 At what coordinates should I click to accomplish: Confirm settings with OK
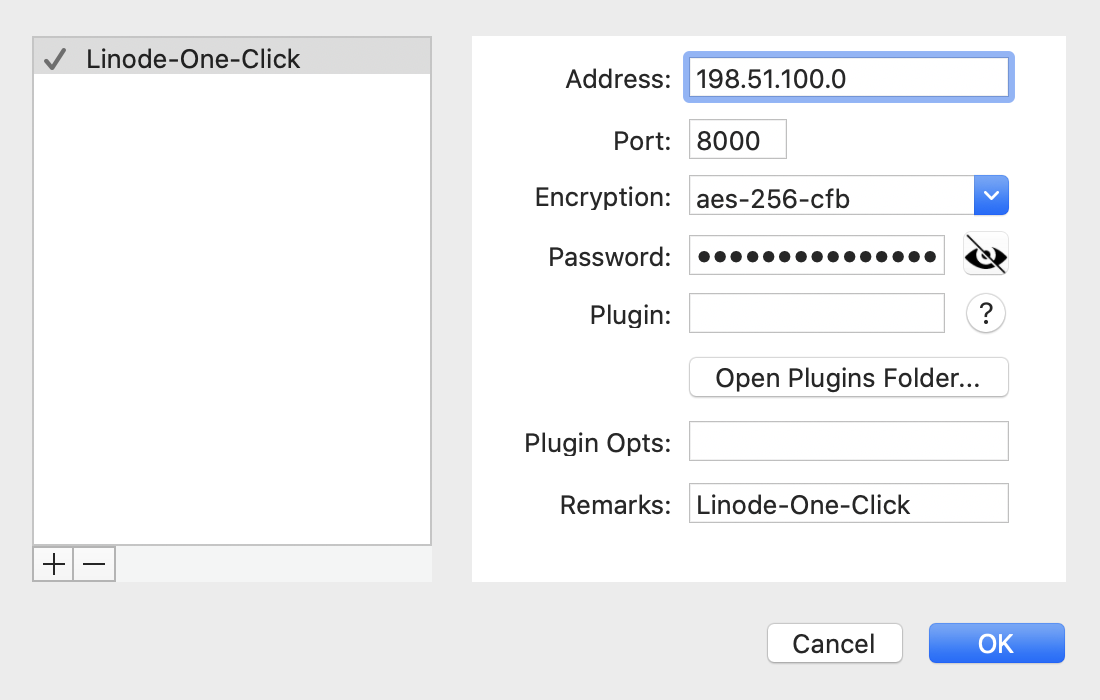(x=996, y=643)
